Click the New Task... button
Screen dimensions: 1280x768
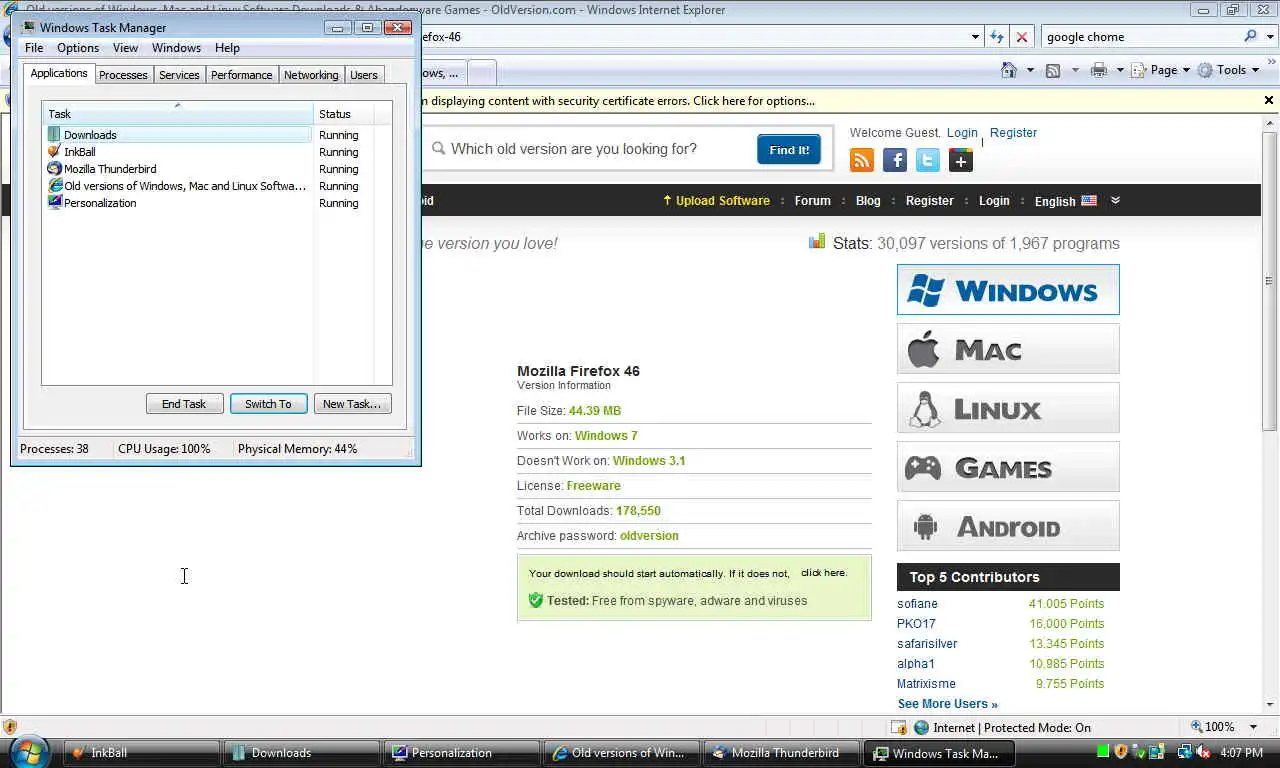point(352,404)
